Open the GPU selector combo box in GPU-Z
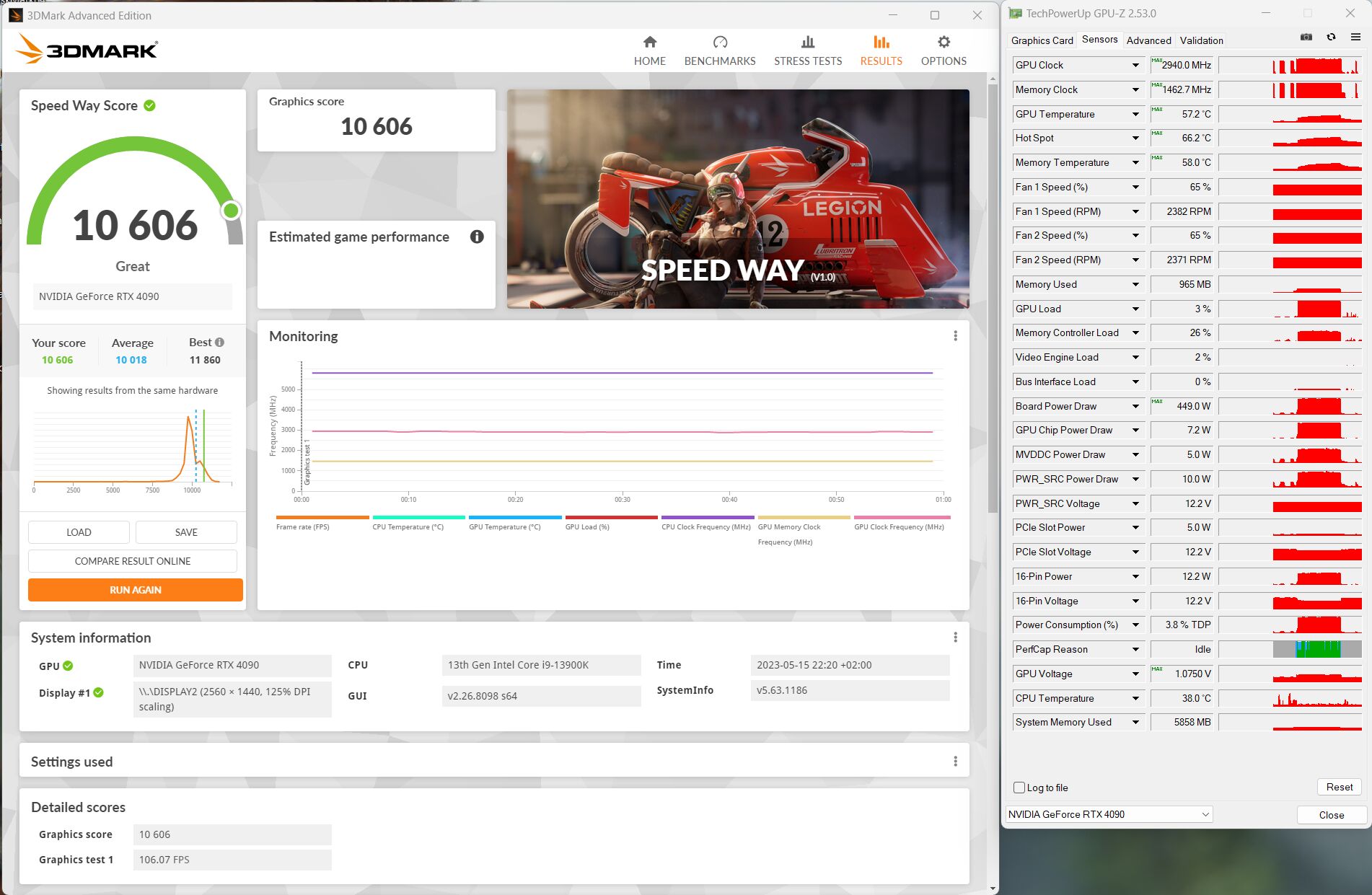Viewport: 1372px width, 895px height. [x=1109, y=814]
